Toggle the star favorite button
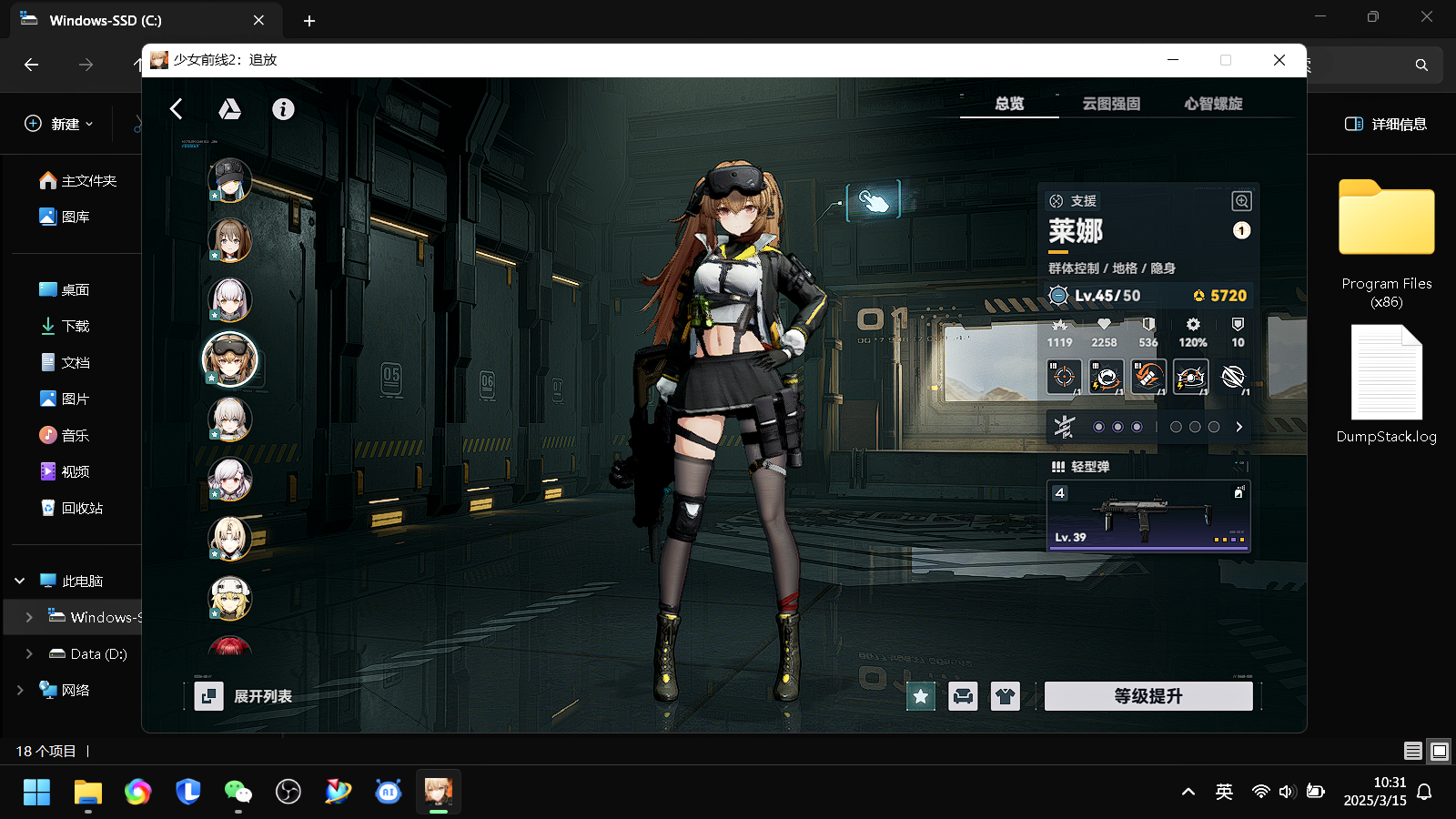This screenshot has height=819, width=1456. click(x=921, y=696)
